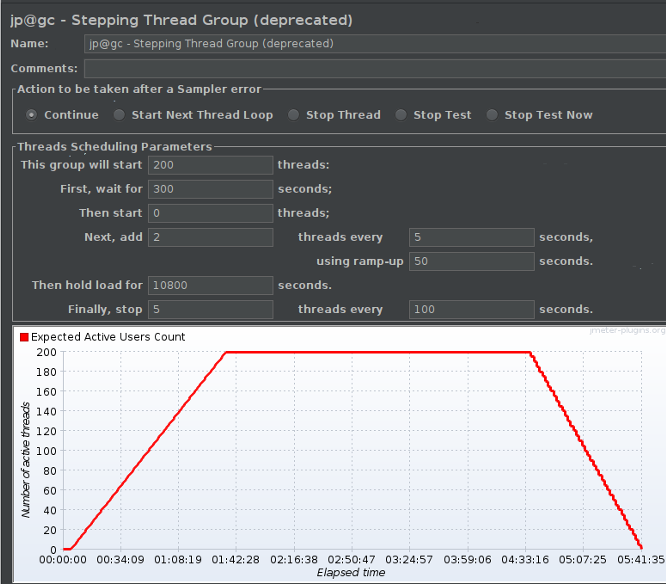Click the 04:33:16 time axis label
The width and height of the screenshot is (666, 585).
tap(525, 560)
